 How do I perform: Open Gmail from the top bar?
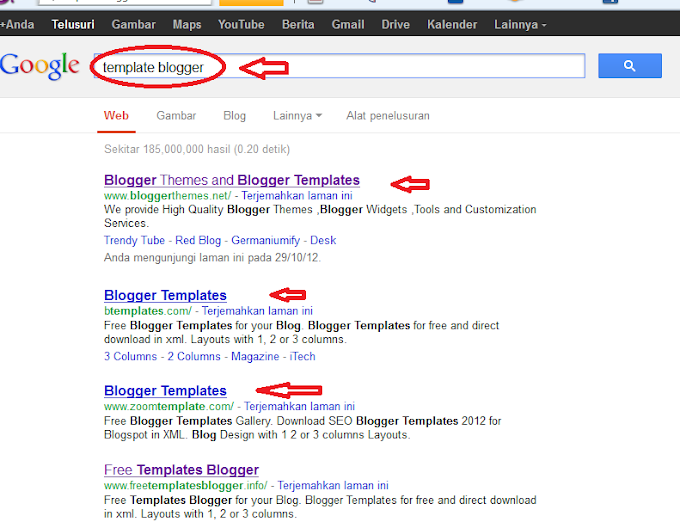pos(348,24)
